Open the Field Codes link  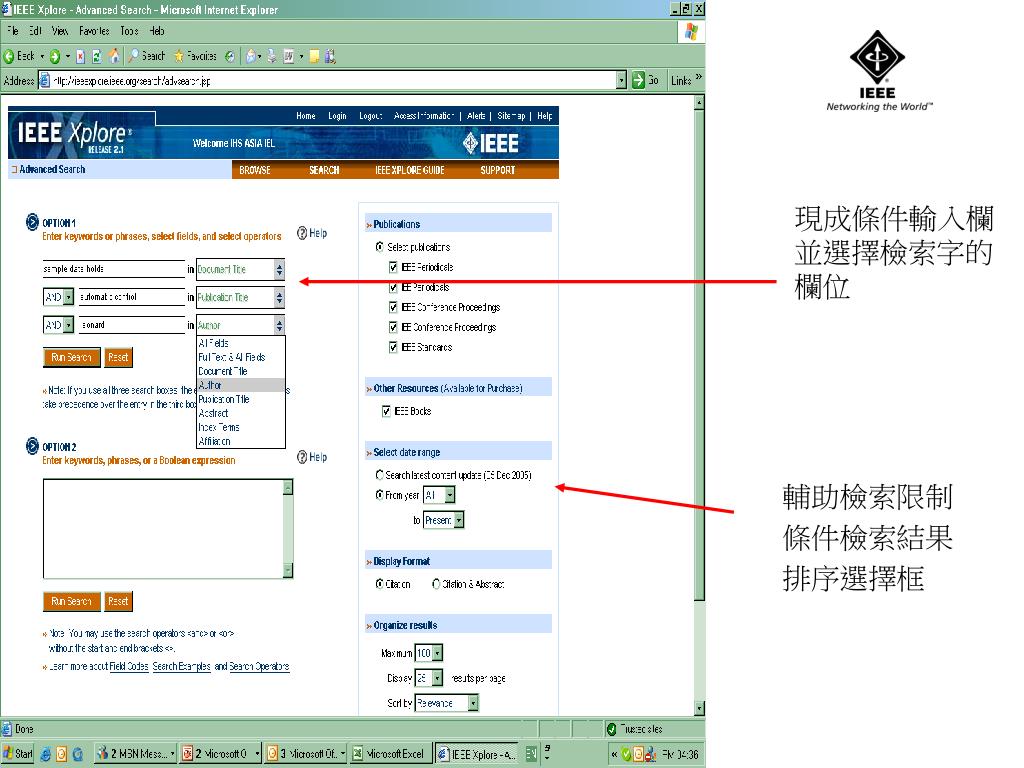point(129,667)
